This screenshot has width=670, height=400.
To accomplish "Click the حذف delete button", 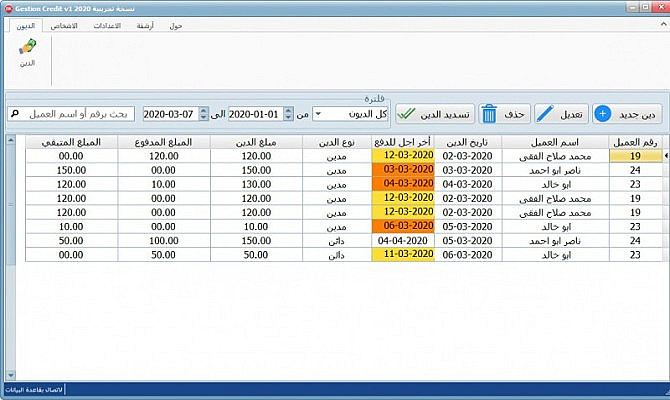I will (x=504, y=114).
